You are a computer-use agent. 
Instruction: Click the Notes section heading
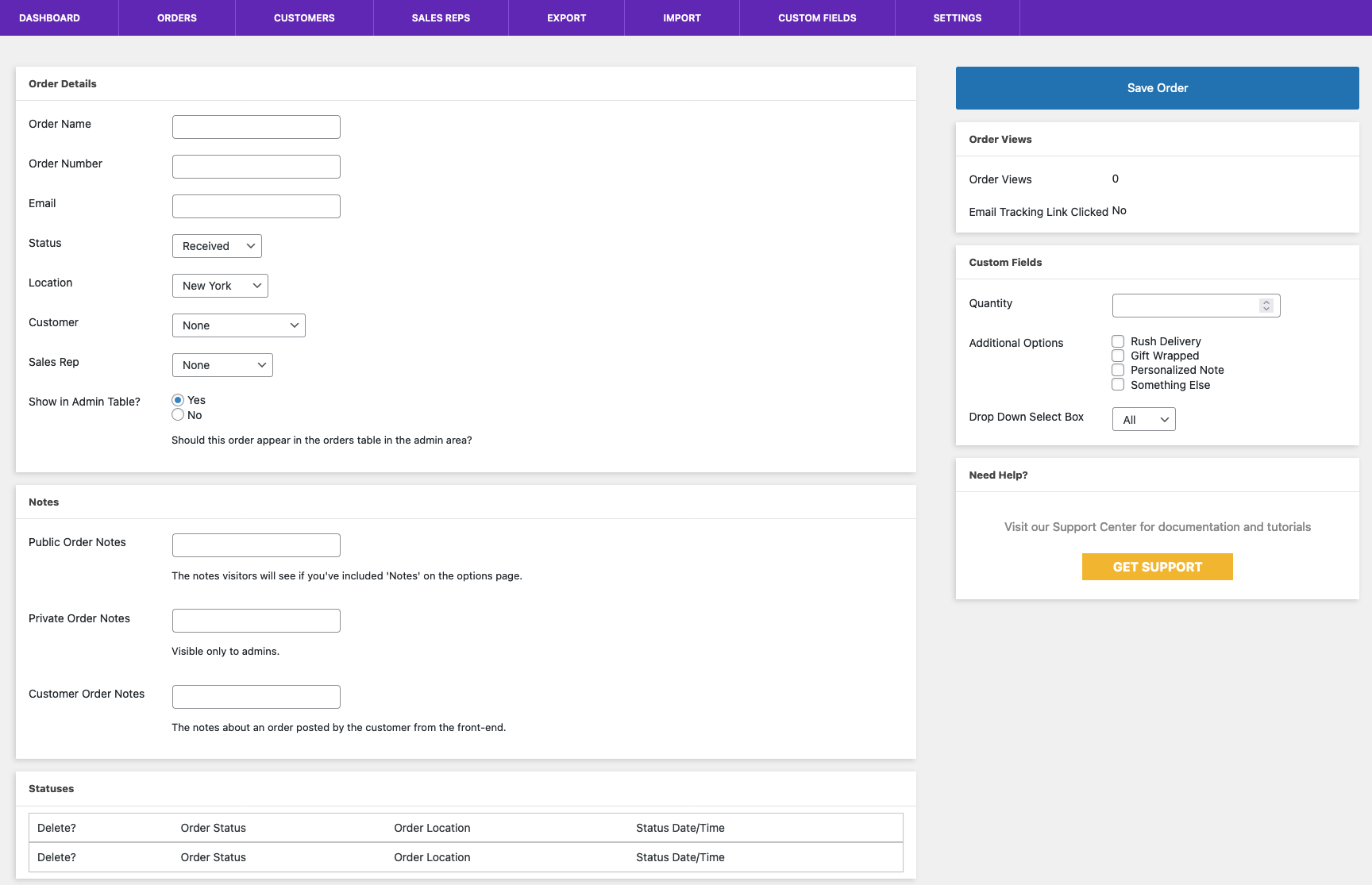click(44, 502)
